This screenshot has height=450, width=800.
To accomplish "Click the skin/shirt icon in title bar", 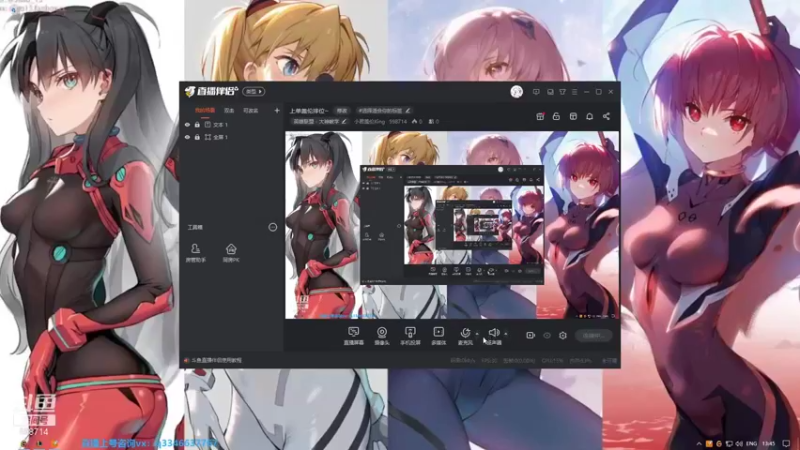I will click(x=562, y=92).
